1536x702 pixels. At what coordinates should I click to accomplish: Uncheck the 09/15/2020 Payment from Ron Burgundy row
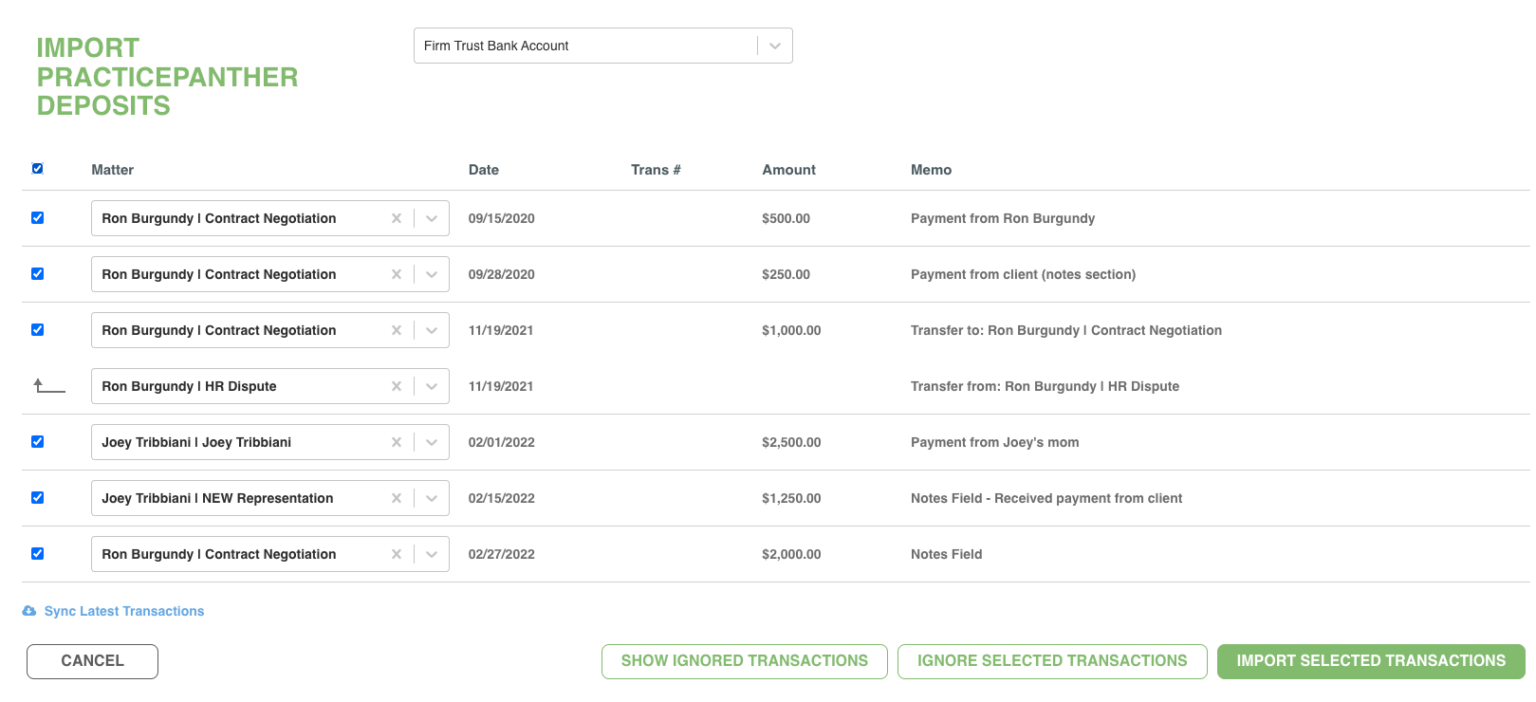point(37,218)
